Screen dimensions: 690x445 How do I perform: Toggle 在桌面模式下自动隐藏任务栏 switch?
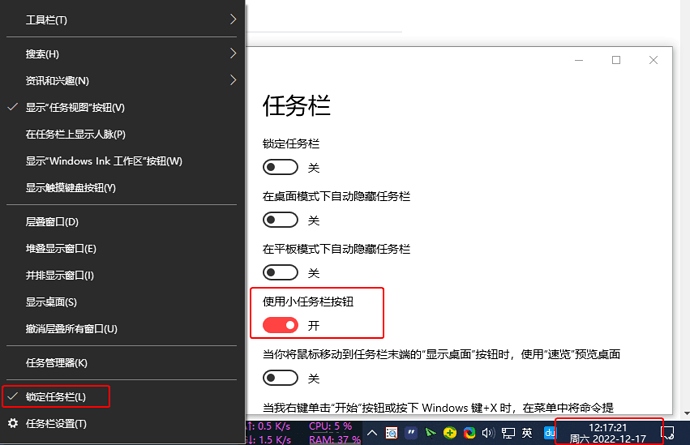coord(280,220)
